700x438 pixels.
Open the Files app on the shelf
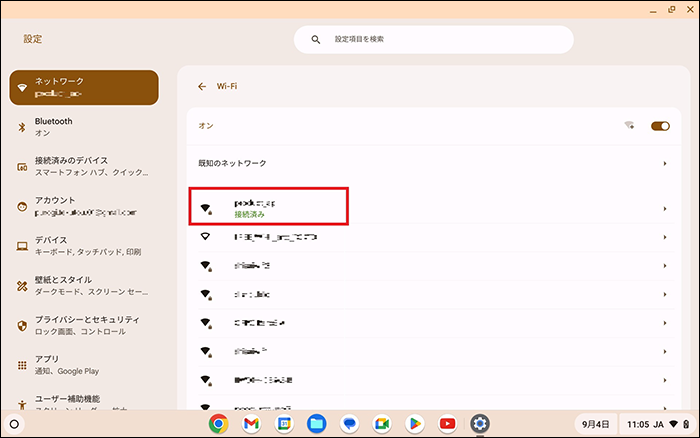pyautogui.click(x=316, y=424)
